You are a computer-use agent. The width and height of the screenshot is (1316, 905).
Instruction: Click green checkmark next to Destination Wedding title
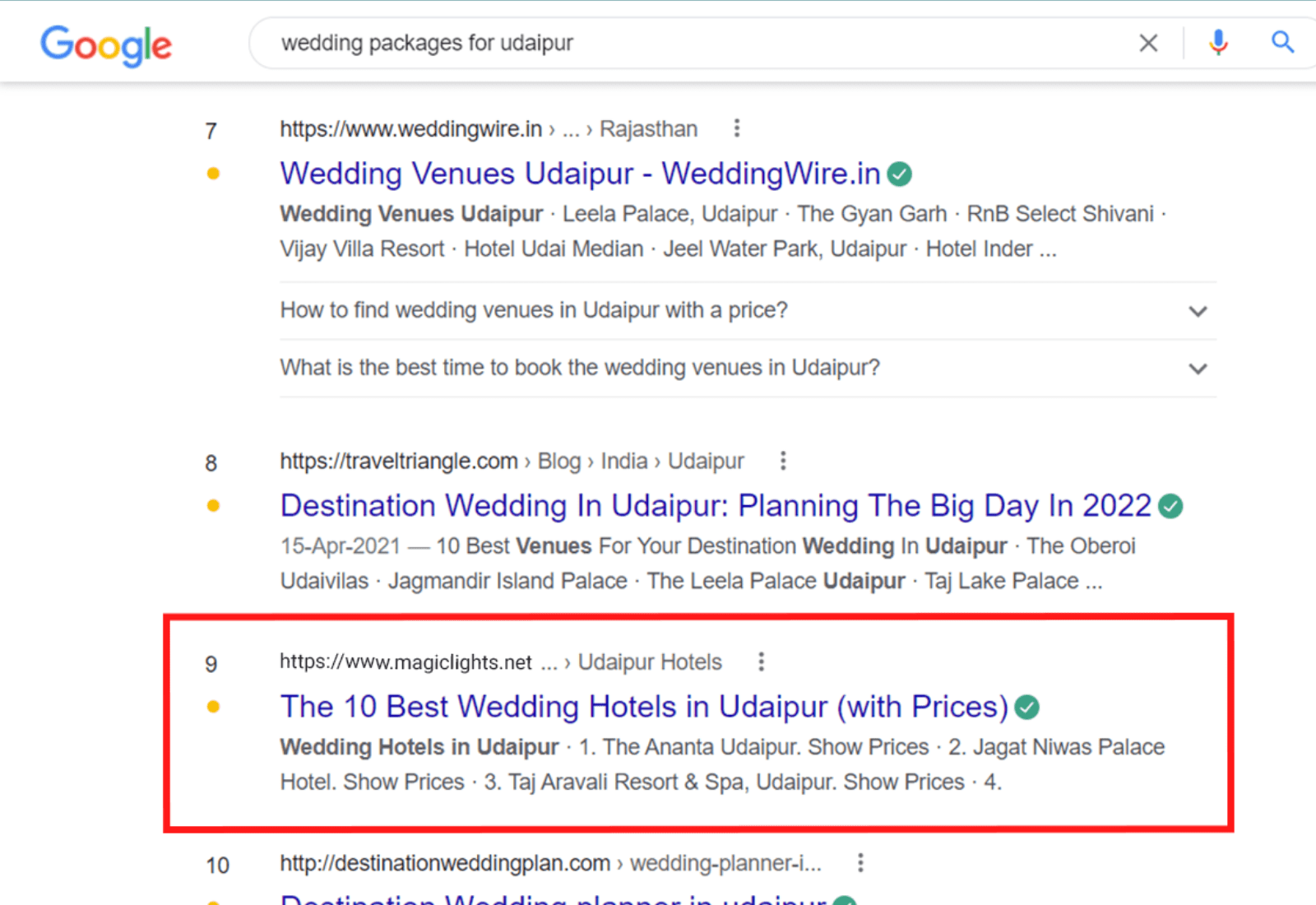coord(1170,507)
